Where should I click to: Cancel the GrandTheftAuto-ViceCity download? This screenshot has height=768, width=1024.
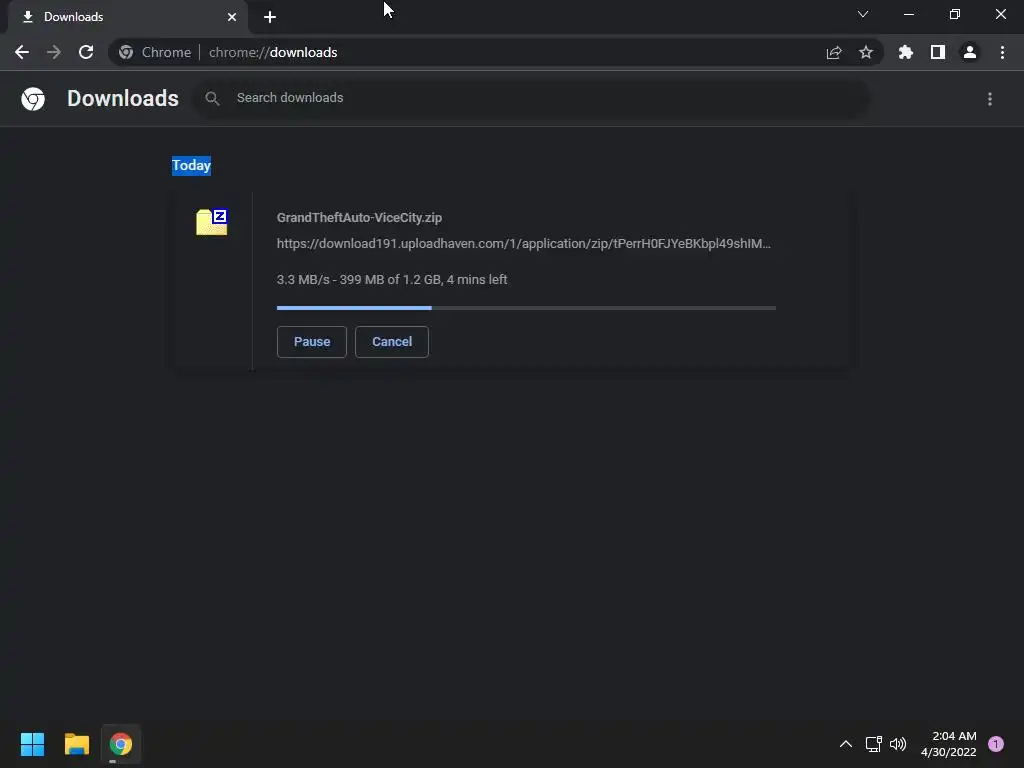click(x=392, y=342)
